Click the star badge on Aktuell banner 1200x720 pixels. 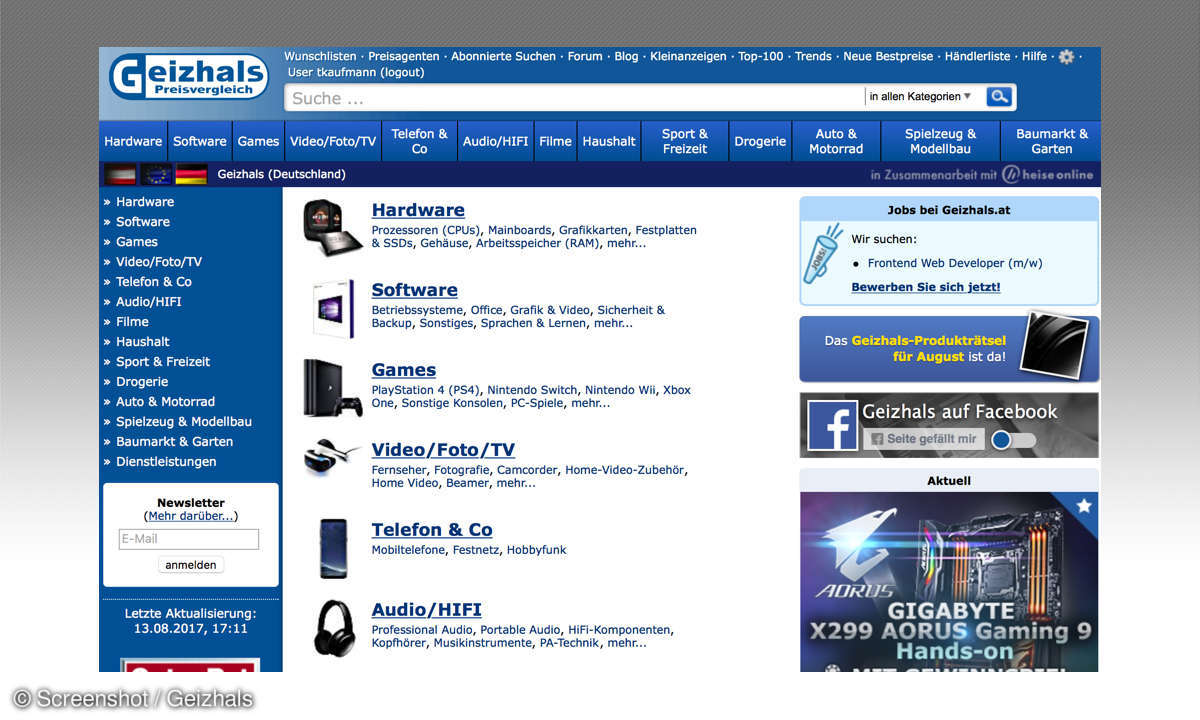(1084, 506)
